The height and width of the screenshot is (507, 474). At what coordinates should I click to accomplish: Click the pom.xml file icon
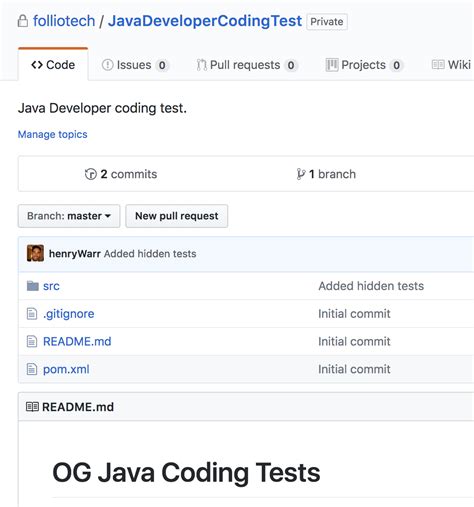coord(32,369)
